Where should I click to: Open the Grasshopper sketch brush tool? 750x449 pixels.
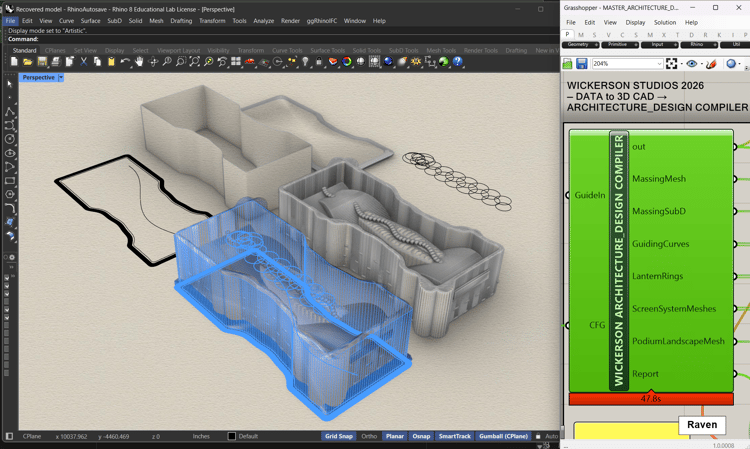coord(711,64)
